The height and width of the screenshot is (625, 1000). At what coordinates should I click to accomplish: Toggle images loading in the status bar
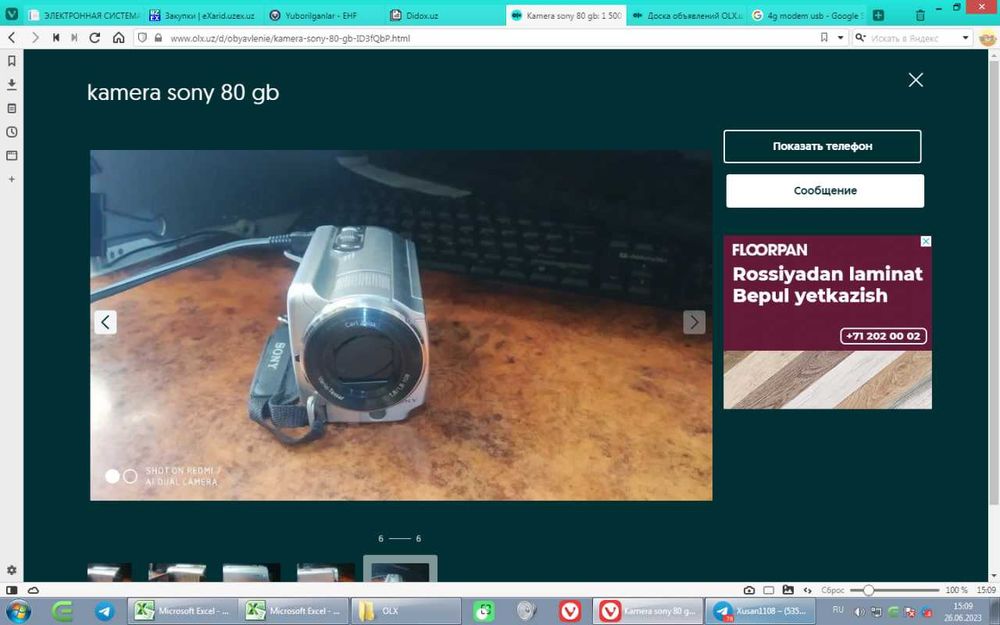(788, 590)
